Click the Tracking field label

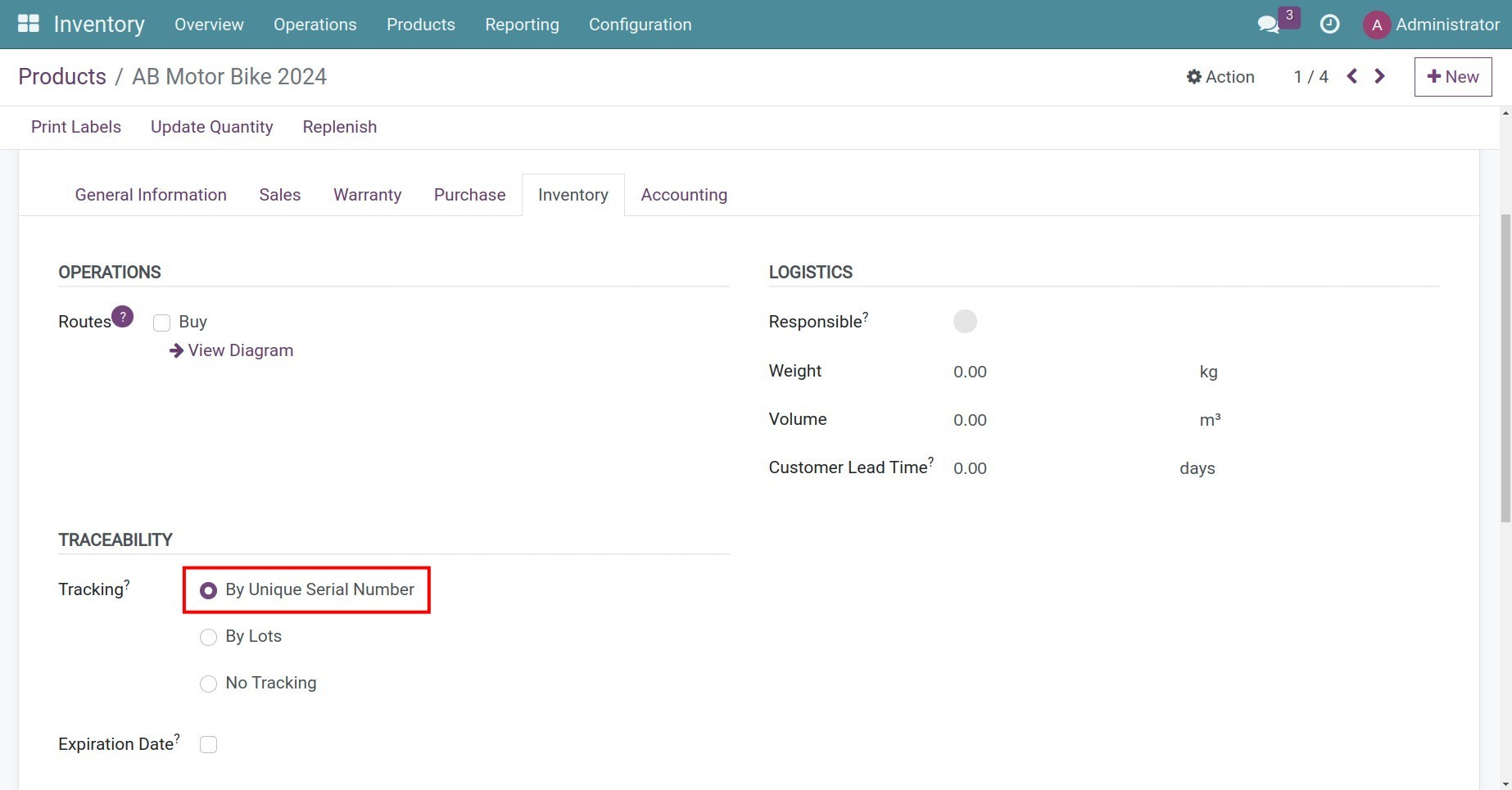[92, 589]
